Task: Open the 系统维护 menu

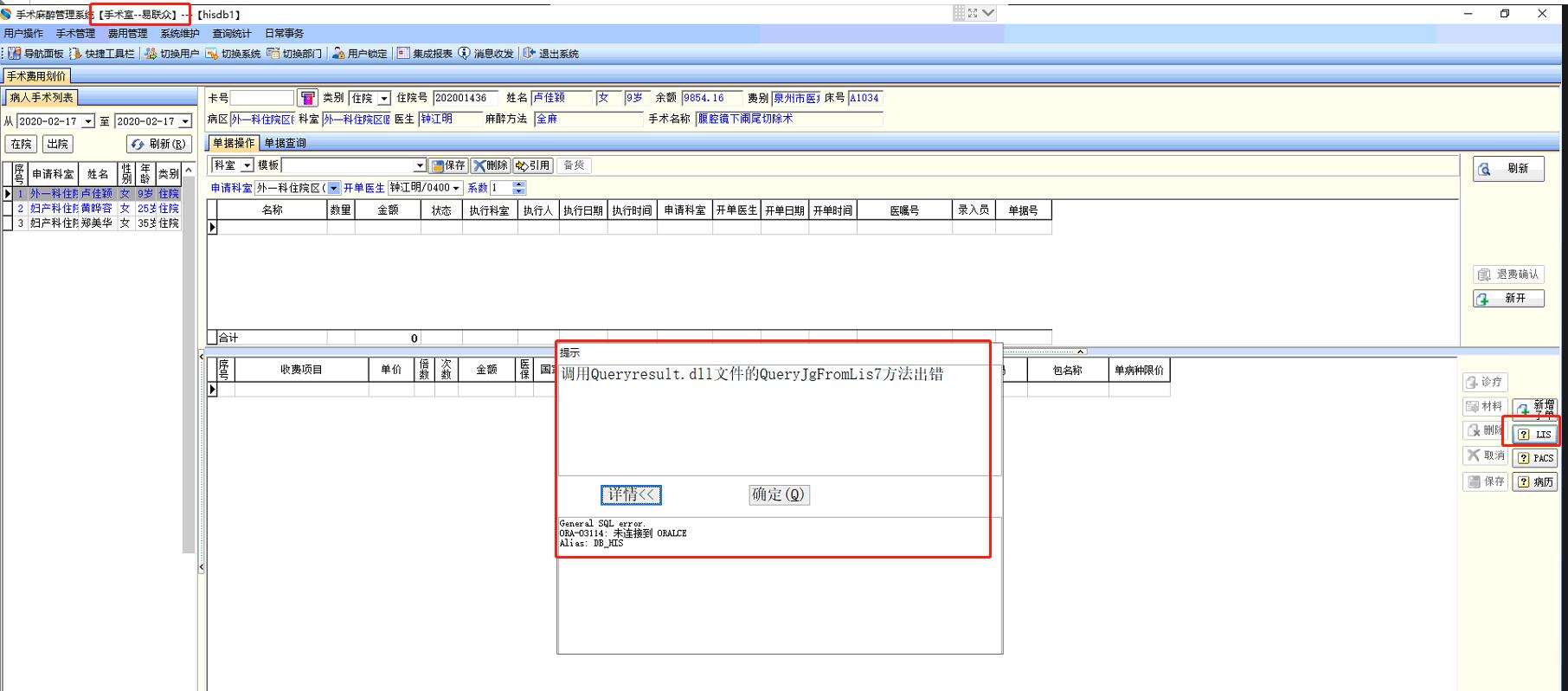Action: [180, 34]
